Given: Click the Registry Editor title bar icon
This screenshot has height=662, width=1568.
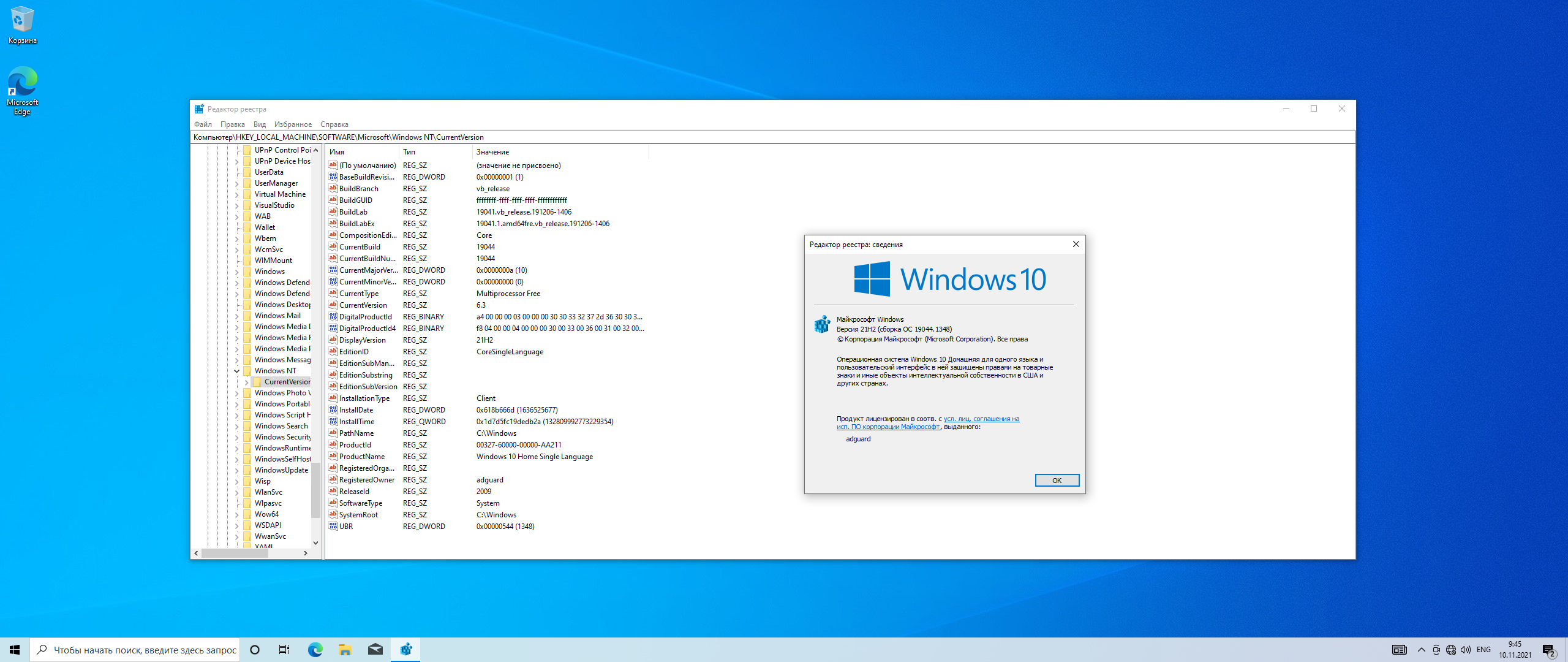Looking at the screenshot, I should pyautogui.click(x=199, y=109).
